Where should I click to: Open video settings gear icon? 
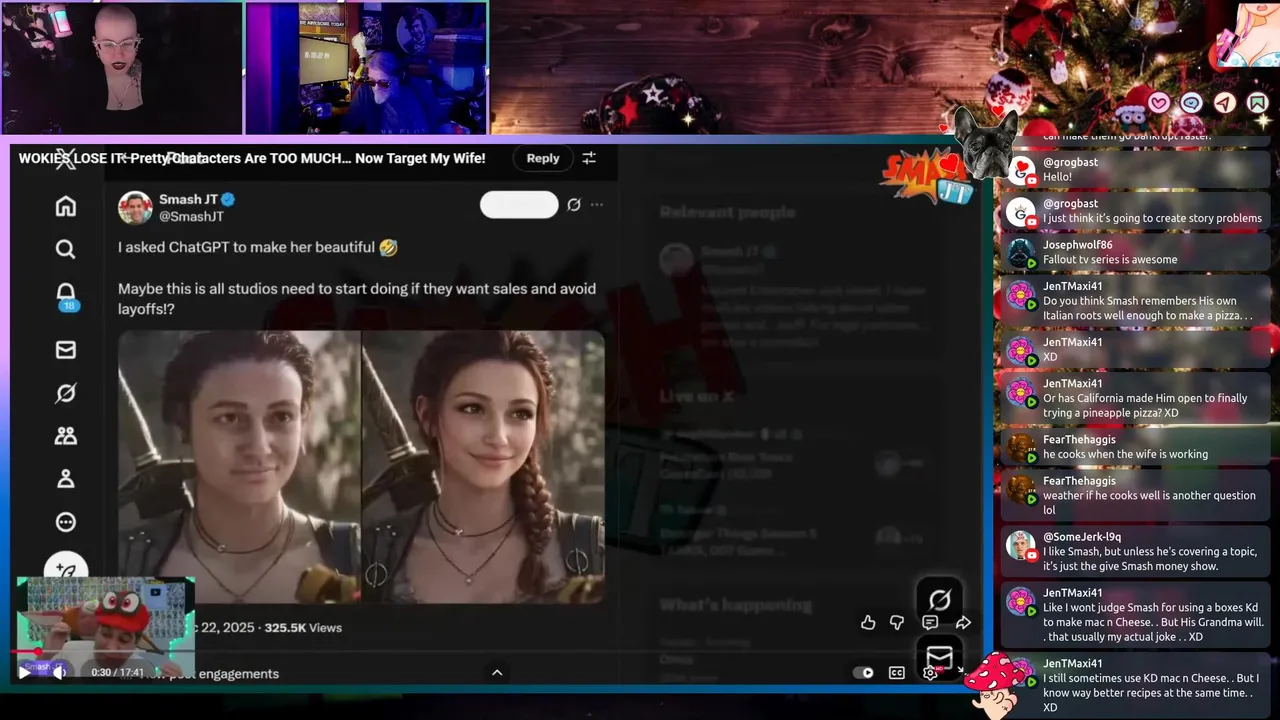930,673
